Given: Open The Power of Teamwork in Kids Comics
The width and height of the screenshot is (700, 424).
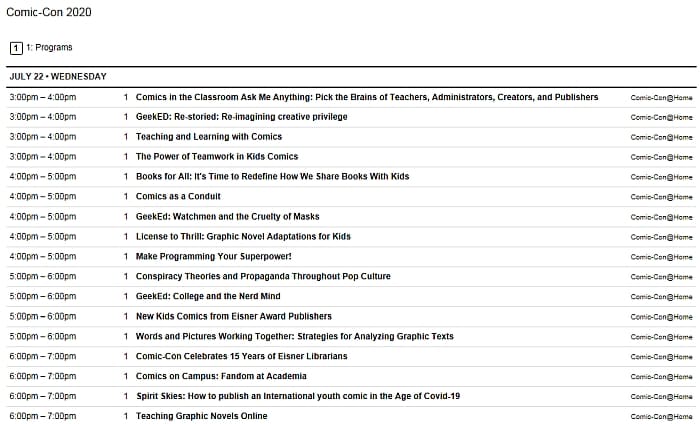Looking at the screenshot, I should [217, 157].
